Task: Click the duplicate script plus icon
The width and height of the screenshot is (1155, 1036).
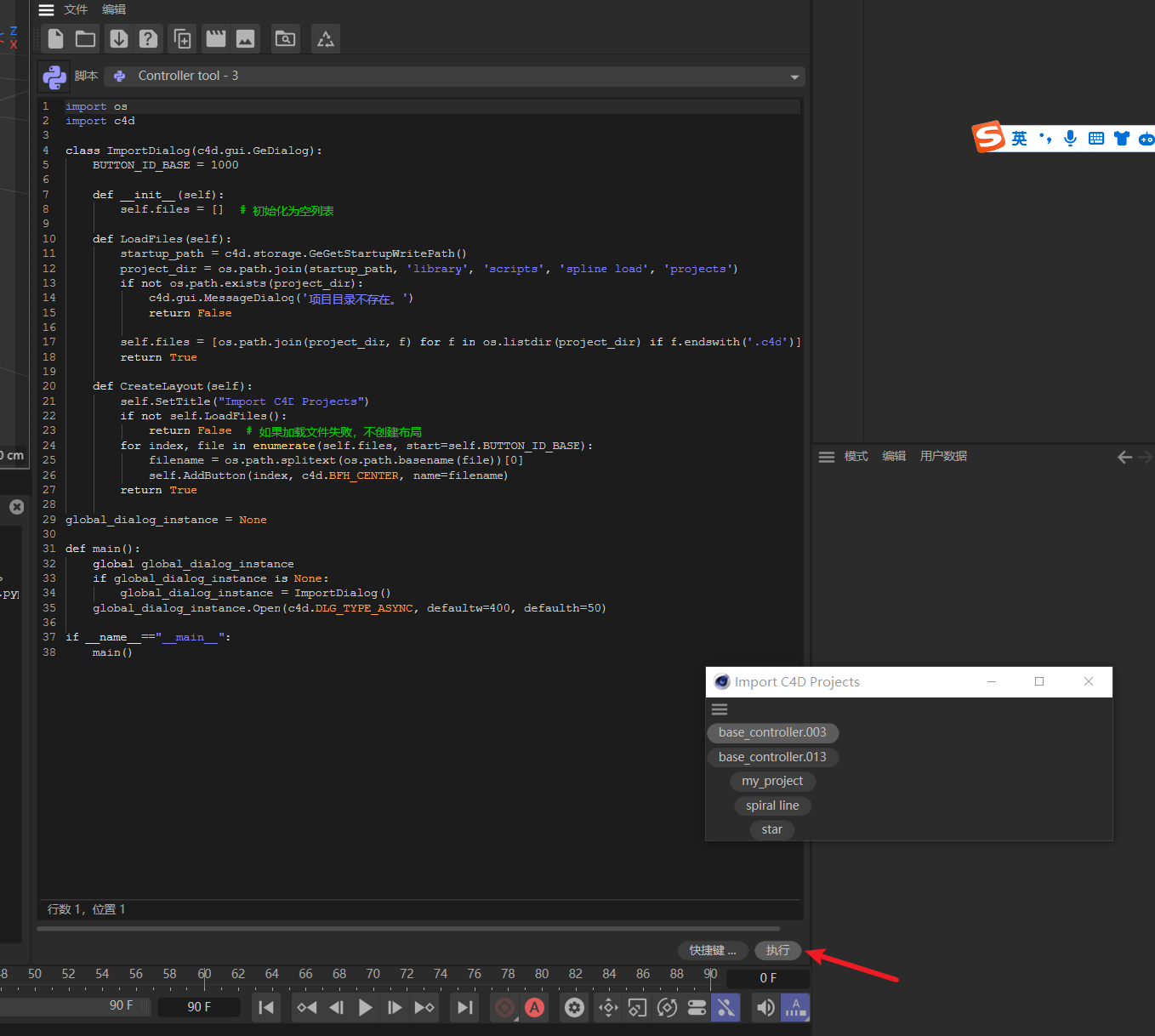Action: [x=182, y=38]
